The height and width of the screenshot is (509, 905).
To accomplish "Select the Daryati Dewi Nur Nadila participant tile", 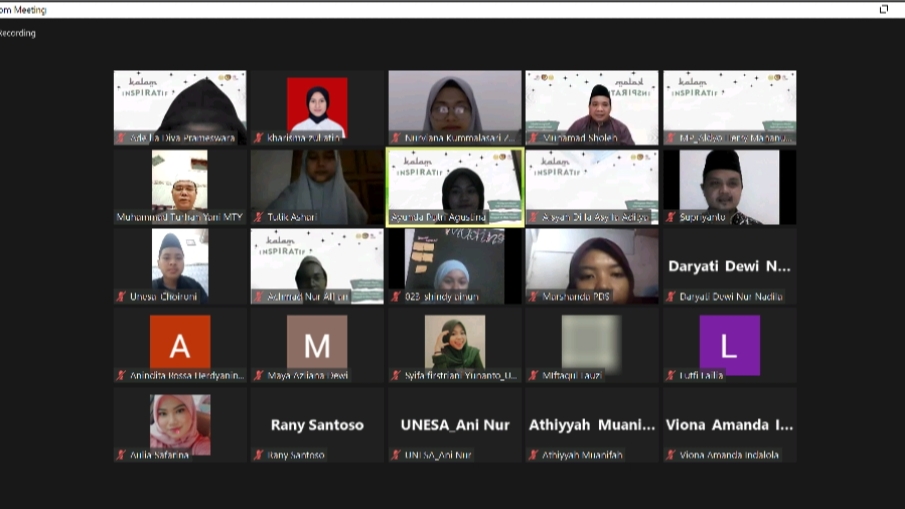I will coord(729,266).
